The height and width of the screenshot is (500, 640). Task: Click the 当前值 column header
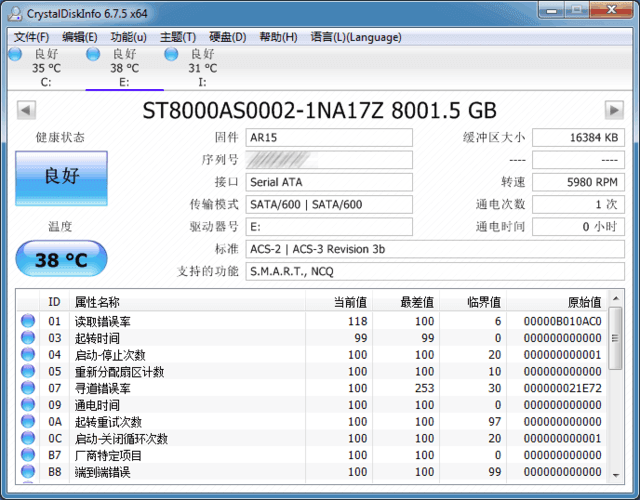[339, 302]
